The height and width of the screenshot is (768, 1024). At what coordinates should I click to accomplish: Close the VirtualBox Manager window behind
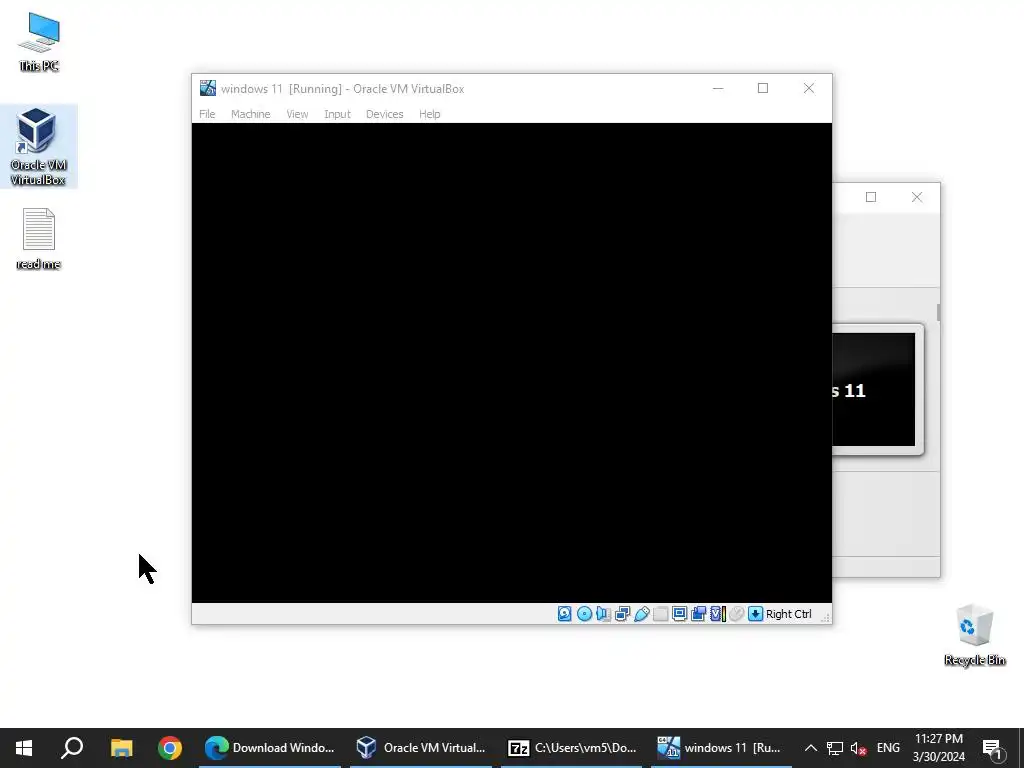click(917, 197)
